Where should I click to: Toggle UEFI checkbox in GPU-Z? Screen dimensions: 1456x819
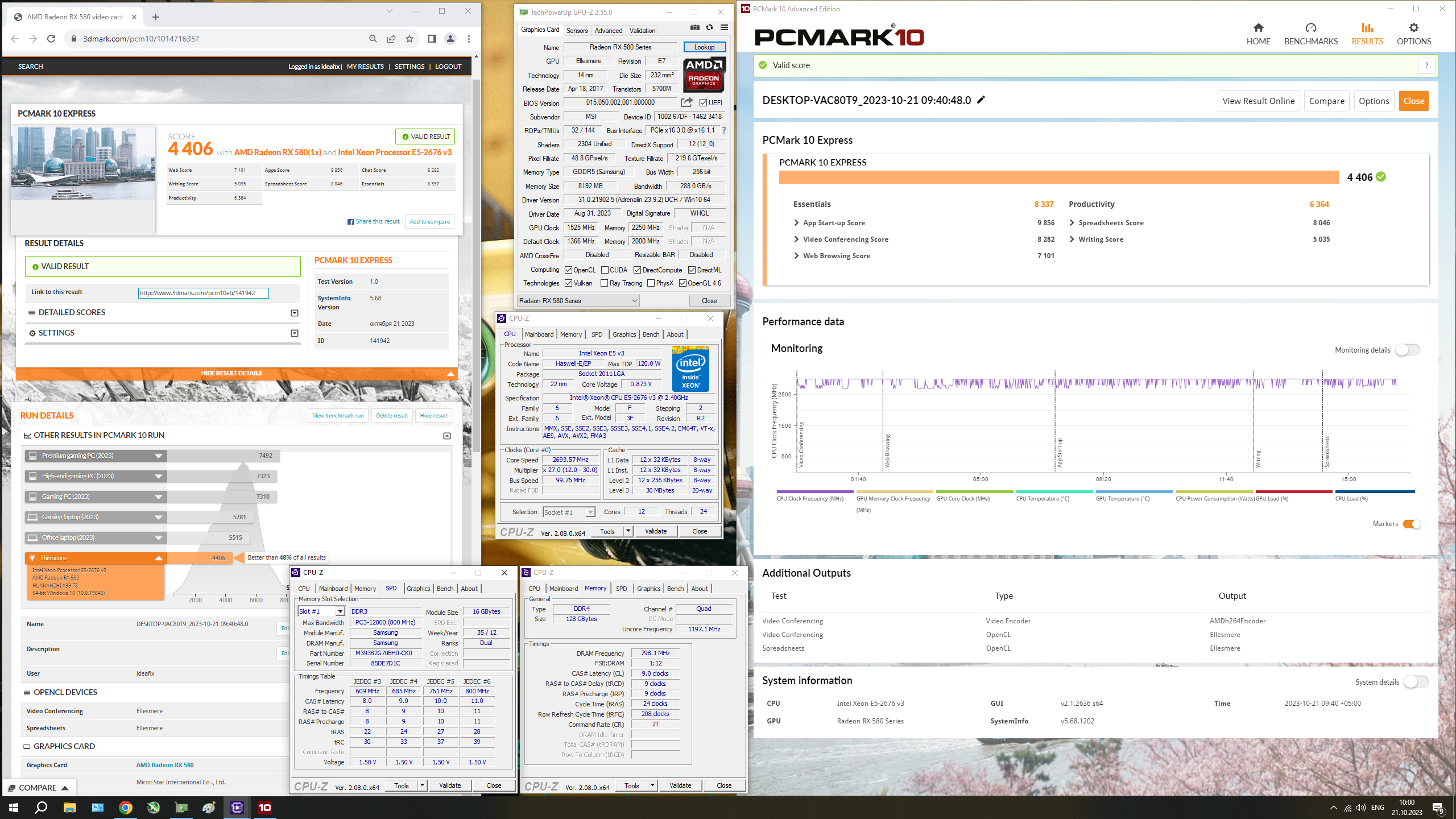[x=704, y=103]
